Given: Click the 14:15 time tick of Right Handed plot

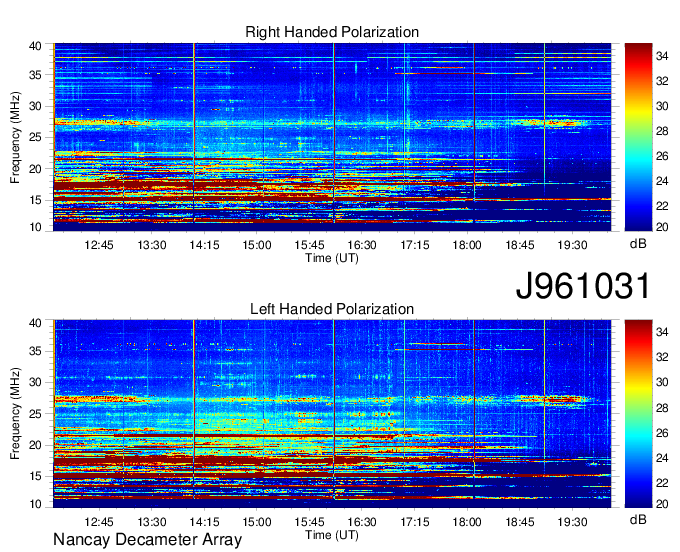Looking at the screenshot, I should 204,245.
